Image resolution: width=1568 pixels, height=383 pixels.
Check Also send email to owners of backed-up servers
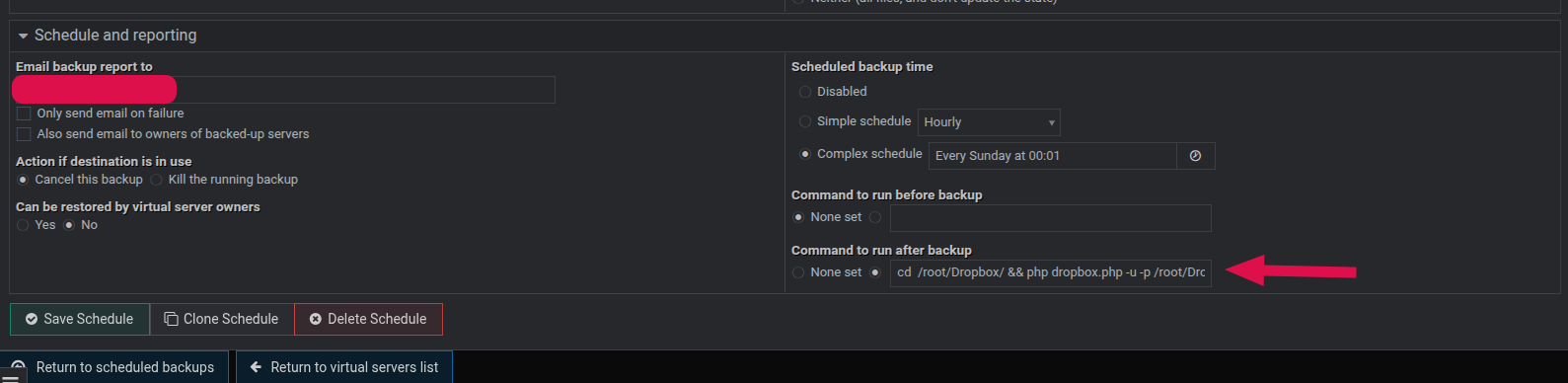pos(24,134)
